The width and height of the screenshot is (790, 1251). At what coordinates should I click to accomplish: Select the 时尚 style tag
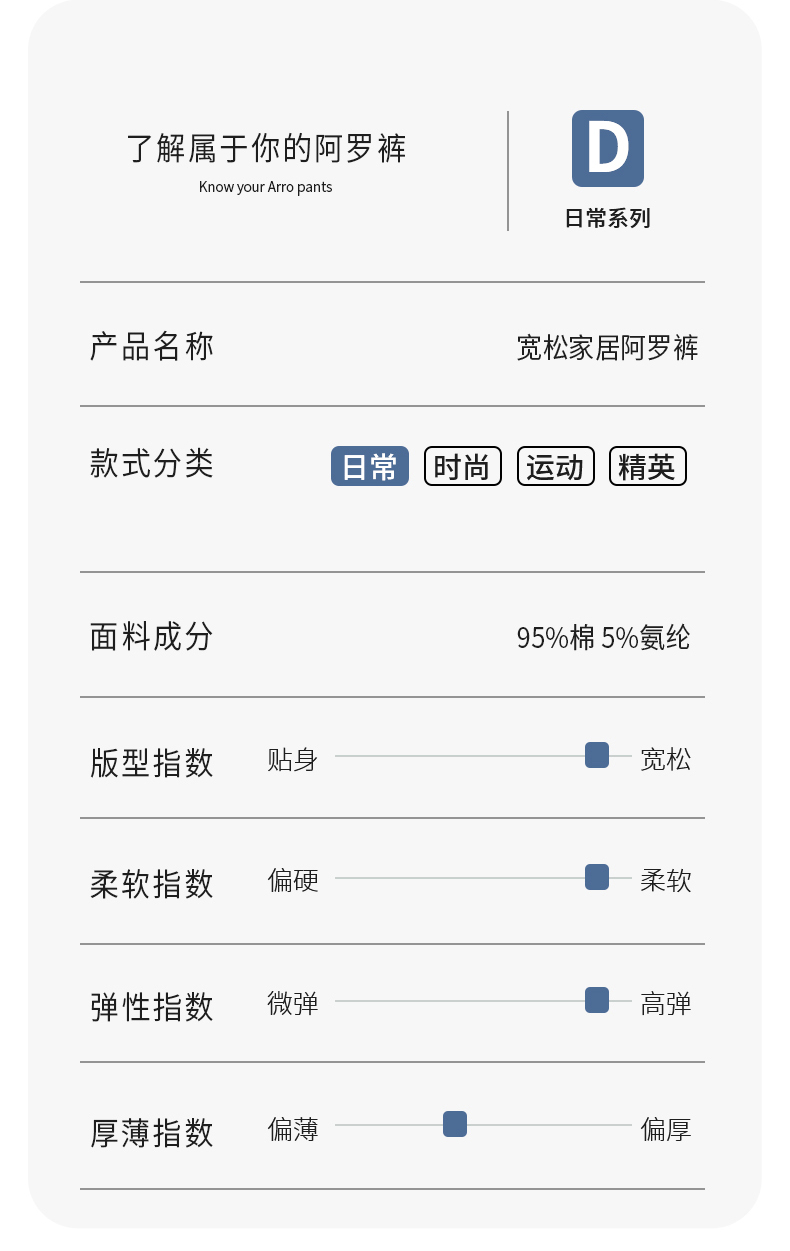tap(462, 466)
